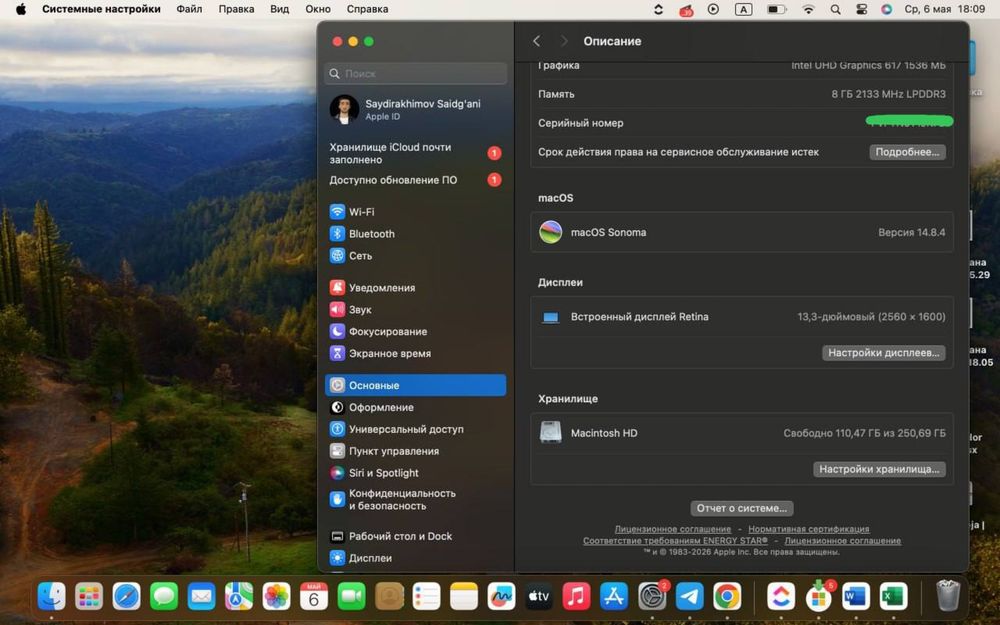
Task: Open the Системные настройки menu
Action: tap(101, 9)
